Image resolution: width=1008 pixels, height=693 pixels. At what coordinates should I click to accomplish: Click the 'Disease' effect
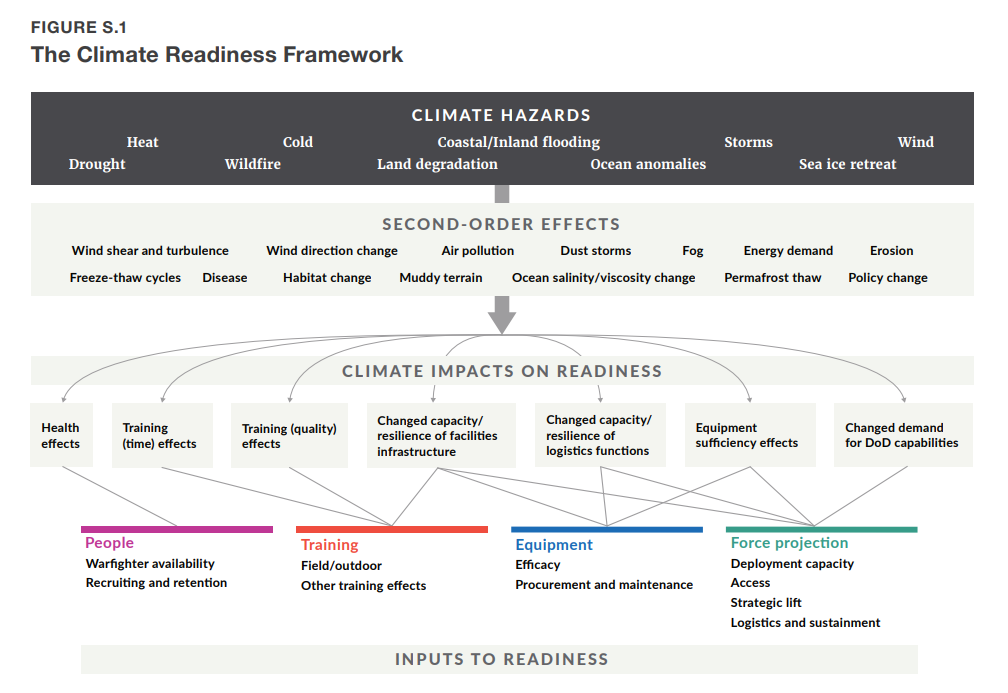click(x=225, y=278)
